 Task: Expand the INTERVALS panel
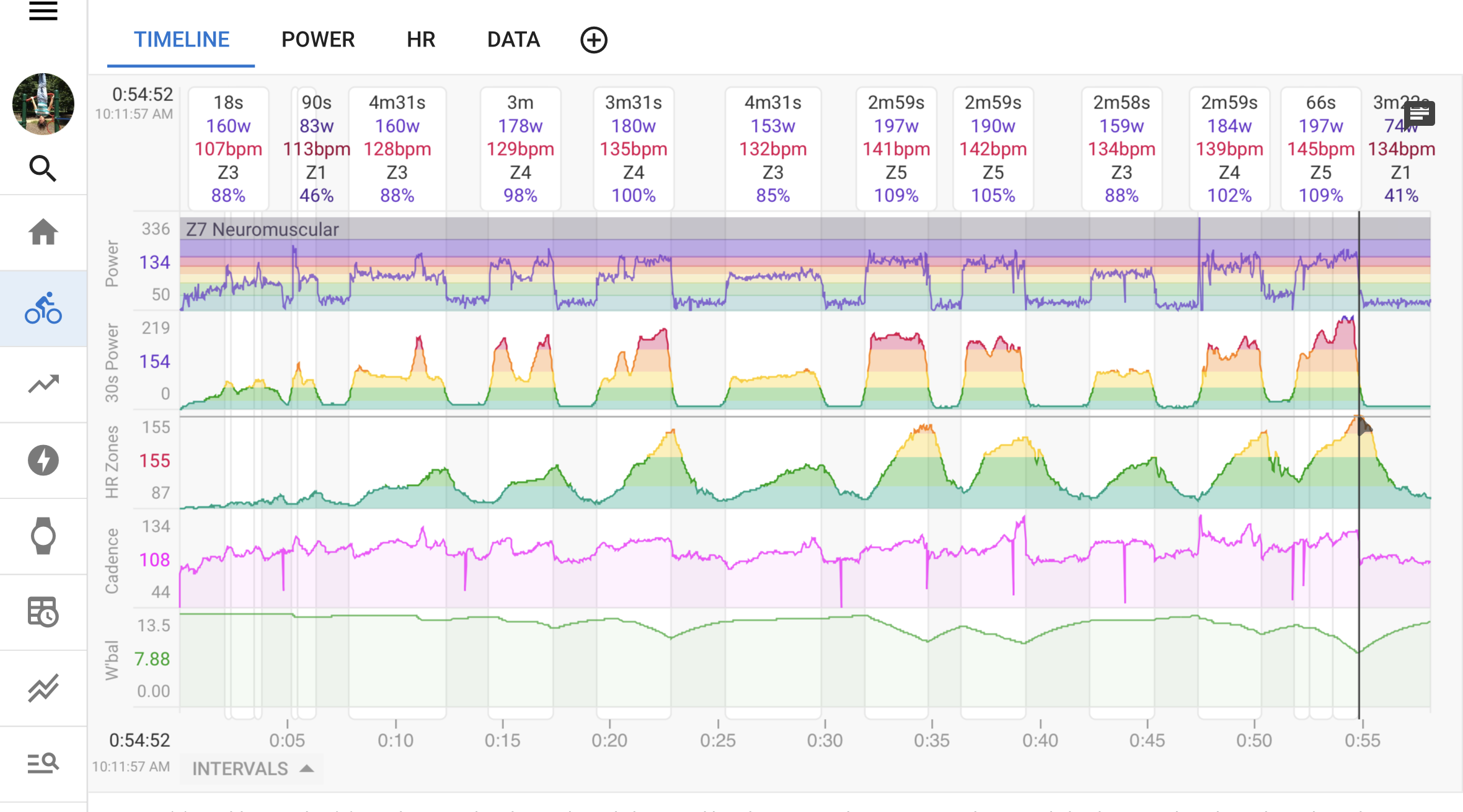coord(252,769)
